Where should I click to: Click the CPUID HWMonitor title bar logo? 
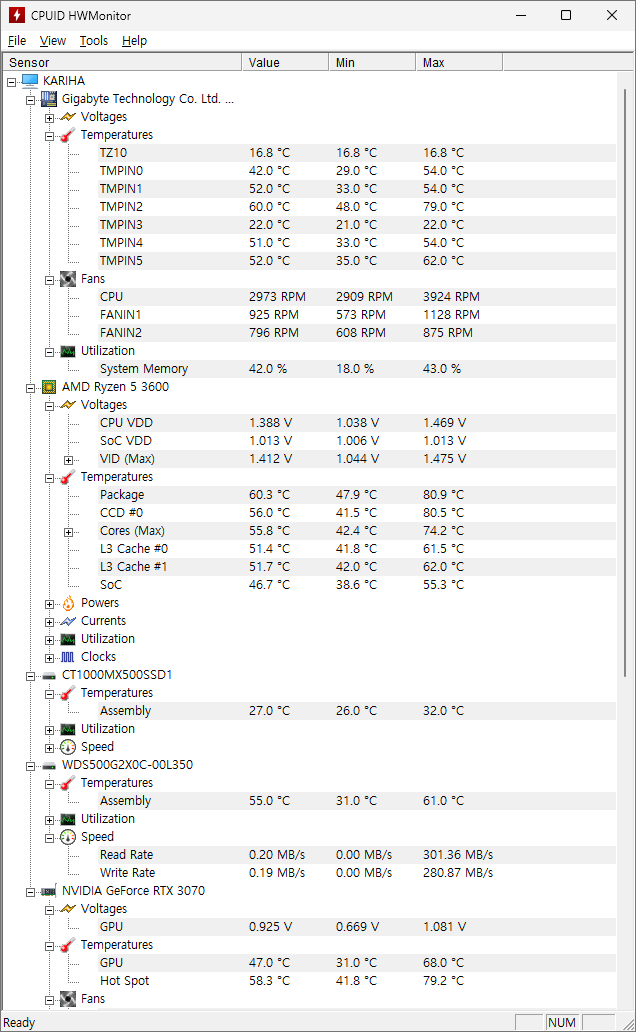point(16,15)
